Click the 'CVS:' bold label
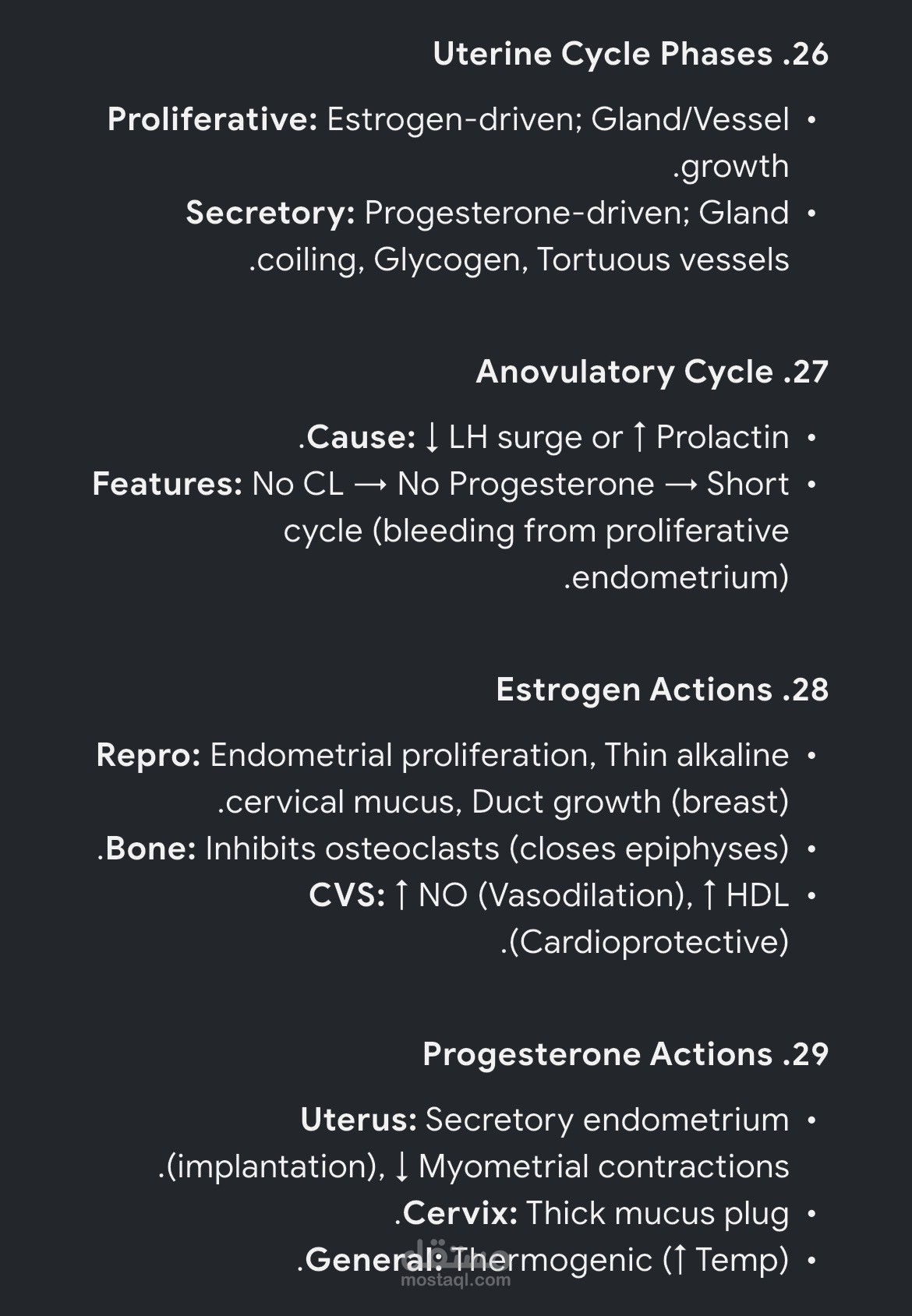912x1316 pixels. [347, 895]
